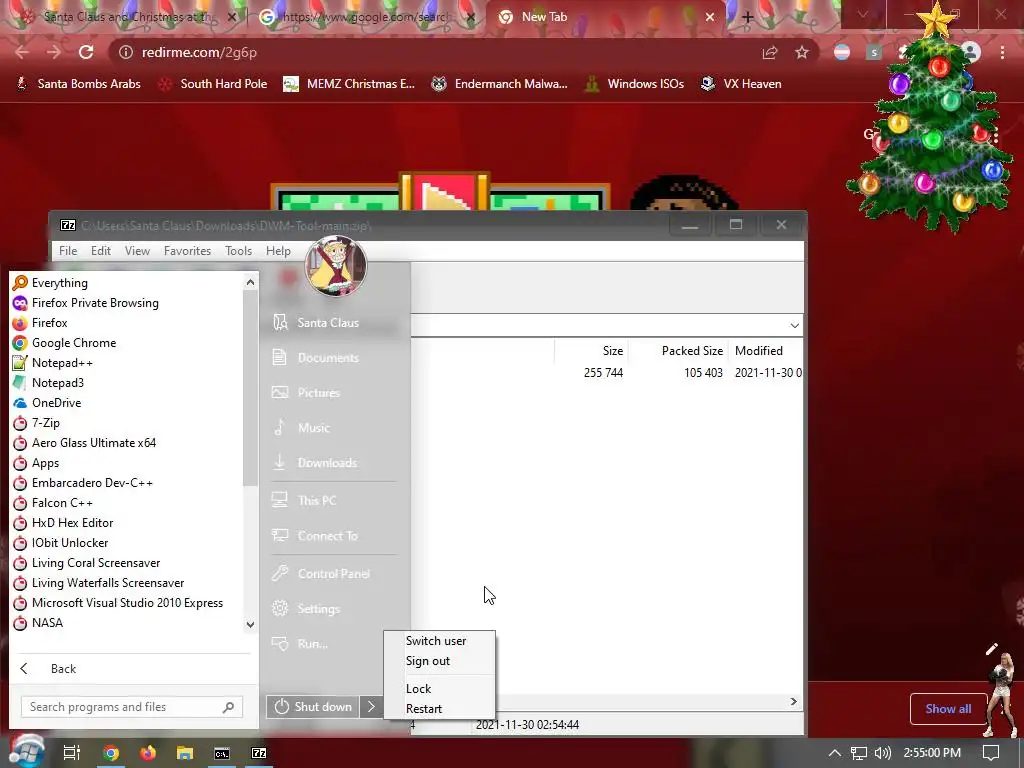Open the Help menu in 7-Zip
This screenshot has height=768, width=1024.
click(x=278, y=251)
